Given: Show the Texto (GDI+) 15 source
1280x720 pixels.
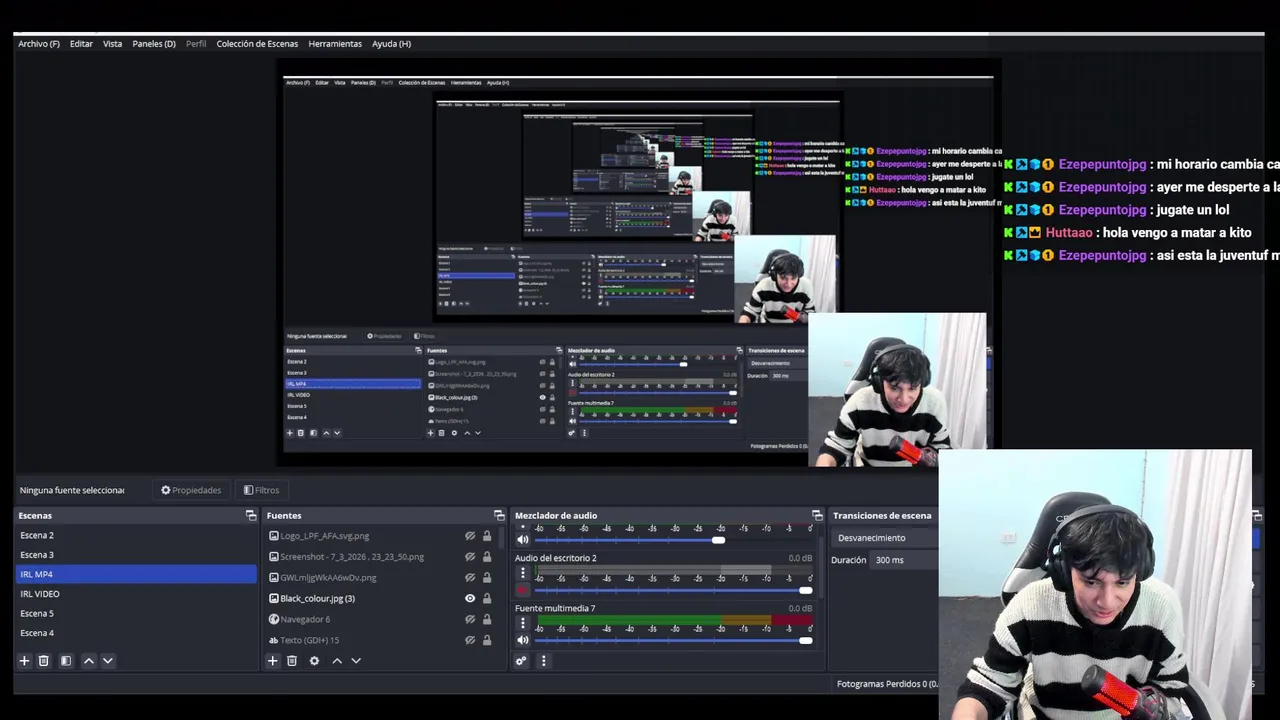Looking at the screenshot, I should point(470,640).
